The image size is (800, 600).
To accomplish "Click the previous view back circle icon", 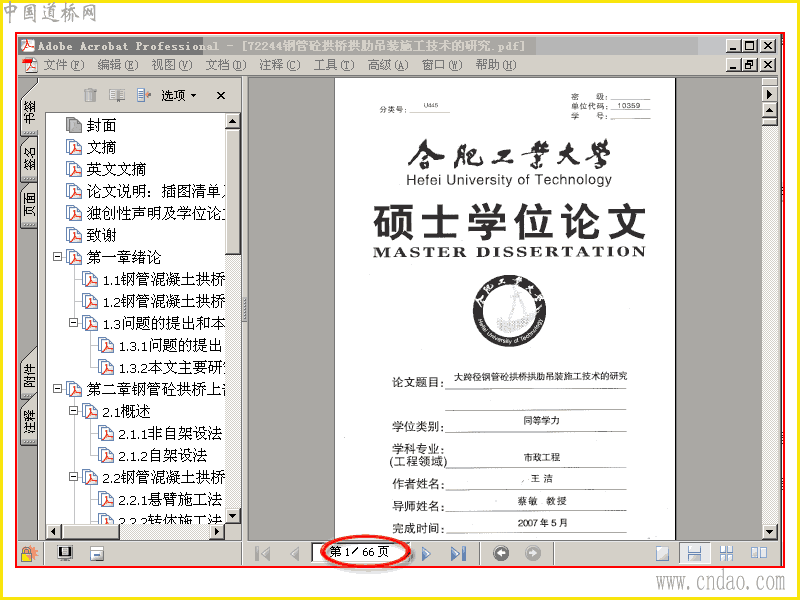I will pos(501,553).
